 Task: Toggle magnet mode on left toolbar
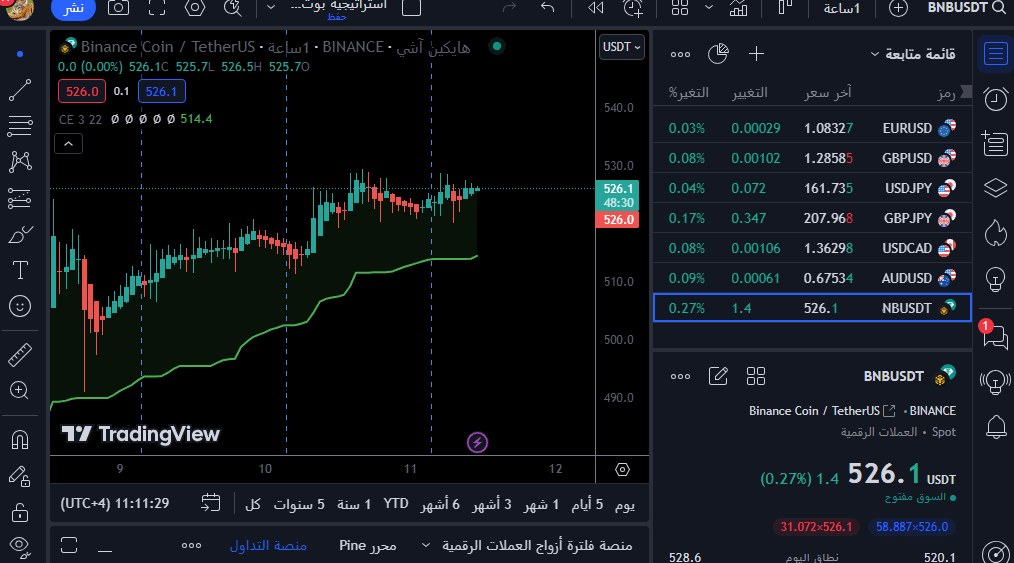[x=20, y=440]
